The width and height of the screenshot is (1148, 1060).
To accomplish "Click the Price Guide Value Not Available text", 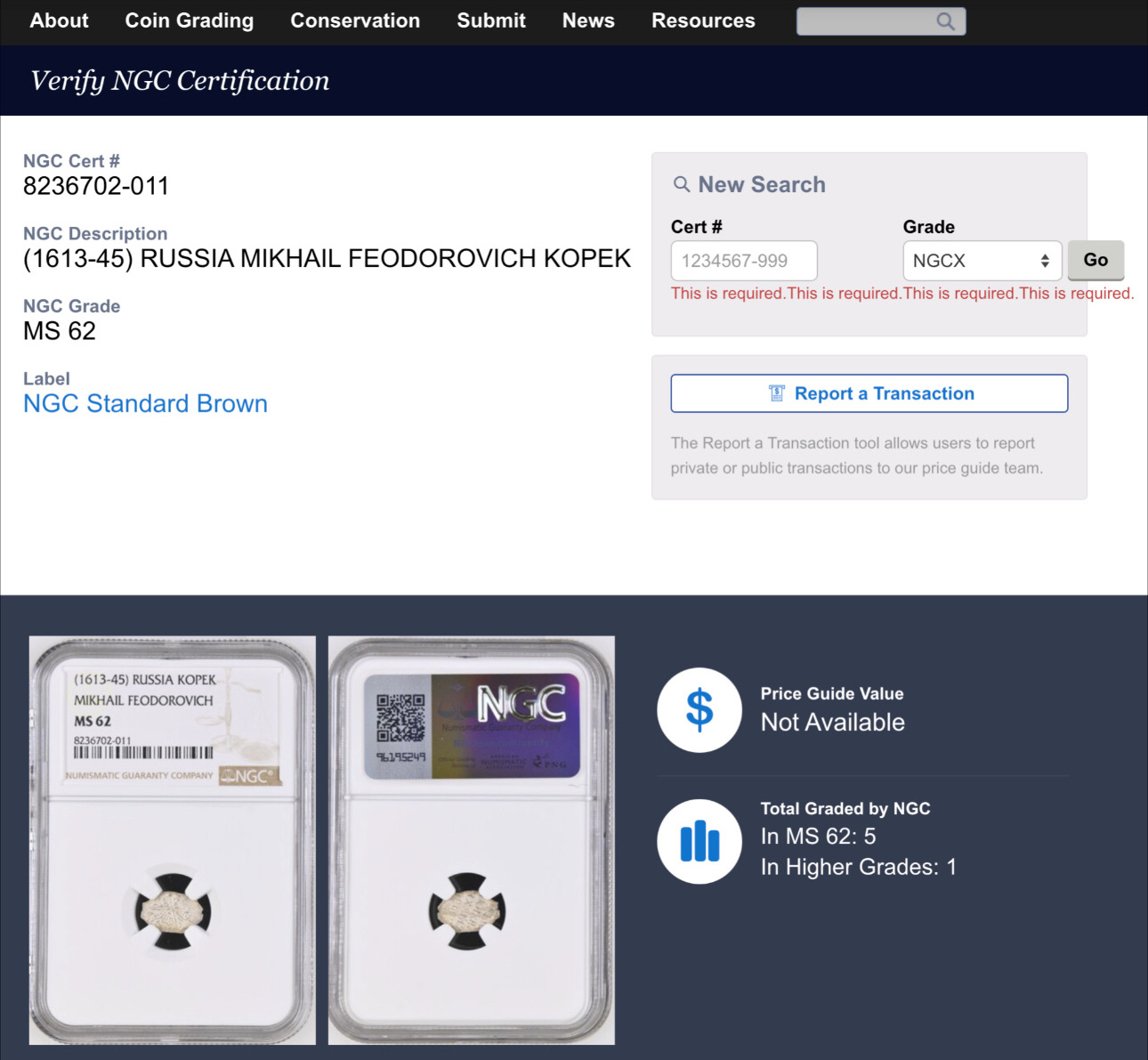I will (832, 723).
